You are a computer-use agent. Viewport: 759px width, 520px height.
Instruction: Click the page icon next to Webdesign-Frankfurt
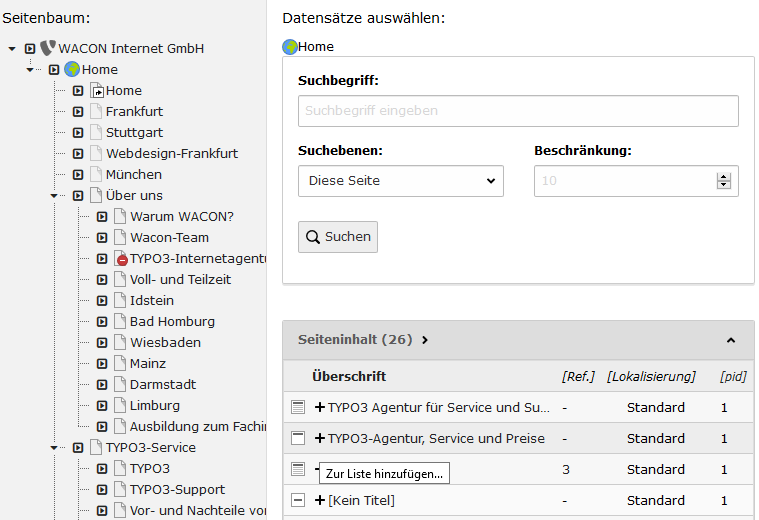97,153
